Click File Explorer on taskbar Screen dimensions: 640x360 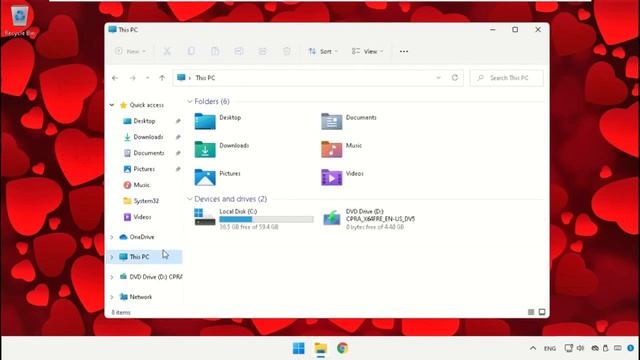click(x=321, y=348)
